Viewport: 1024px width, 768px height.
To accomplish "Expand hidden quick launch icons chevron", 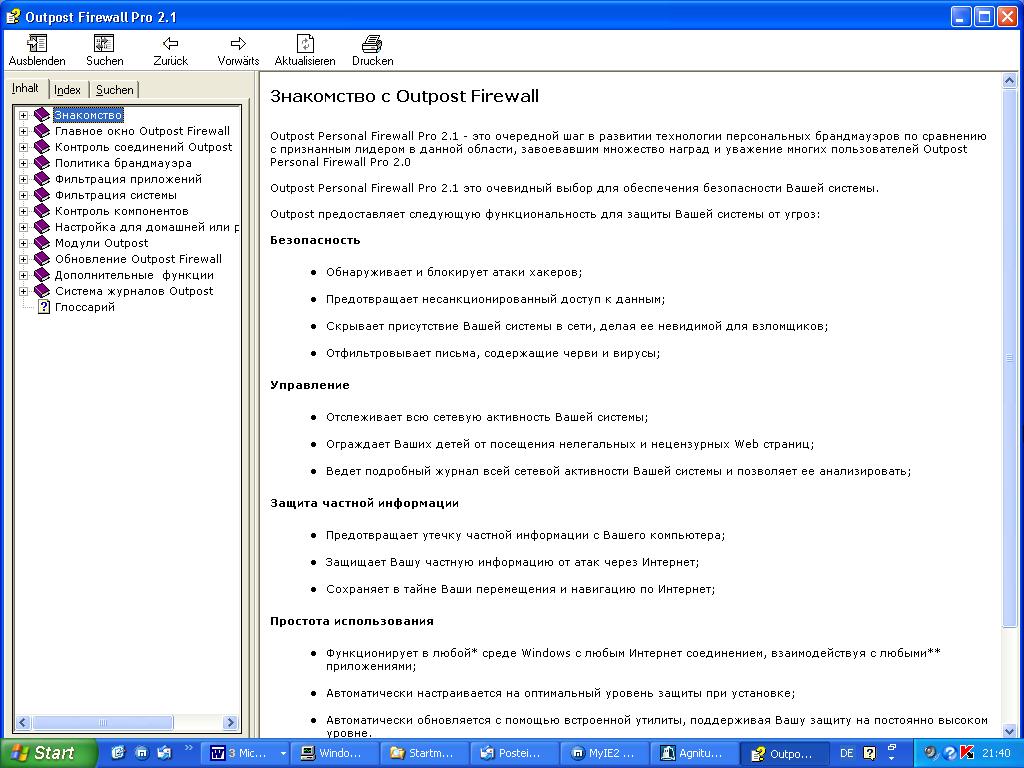I will click(x=188, y=748).
